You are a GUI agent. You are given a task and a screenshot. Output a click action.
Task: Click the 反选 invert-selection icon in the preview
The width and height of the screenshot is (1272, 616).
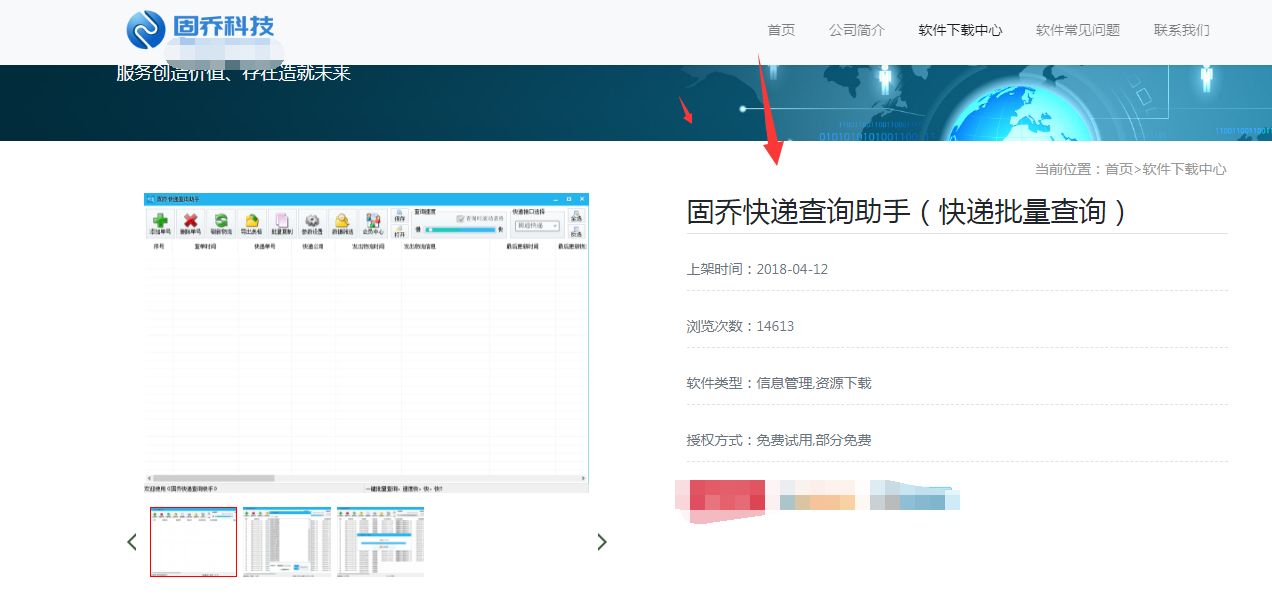coord(576,232)
